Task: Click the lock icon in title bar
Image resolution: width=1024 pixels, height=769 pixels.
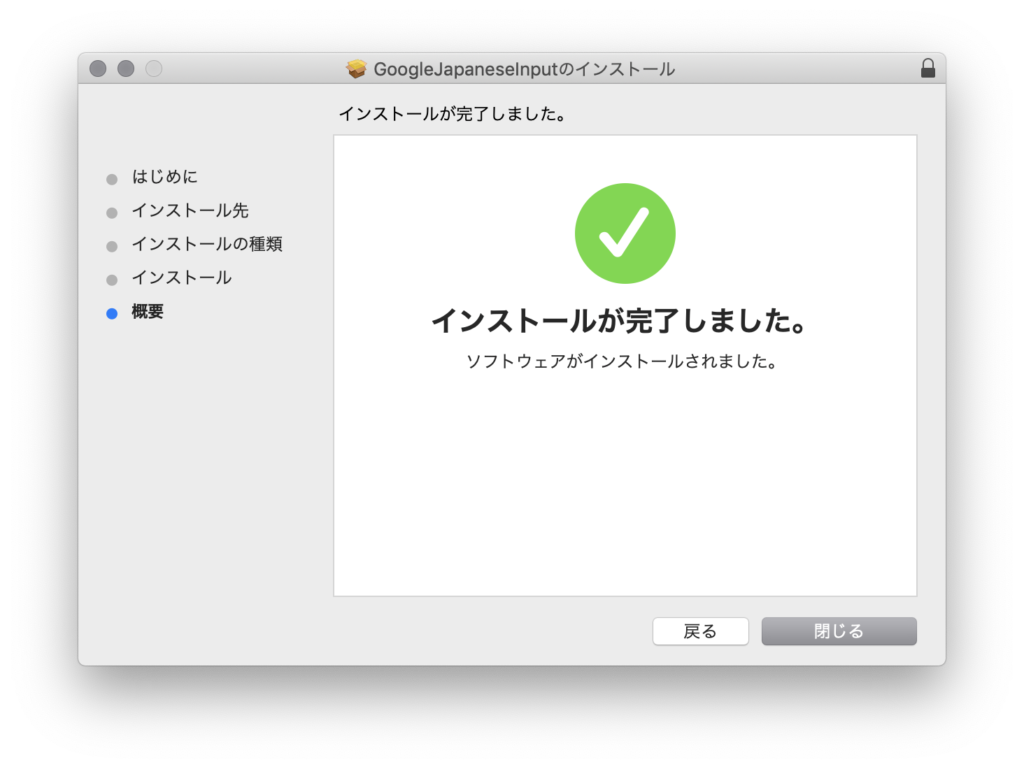Action: [927, 68]
